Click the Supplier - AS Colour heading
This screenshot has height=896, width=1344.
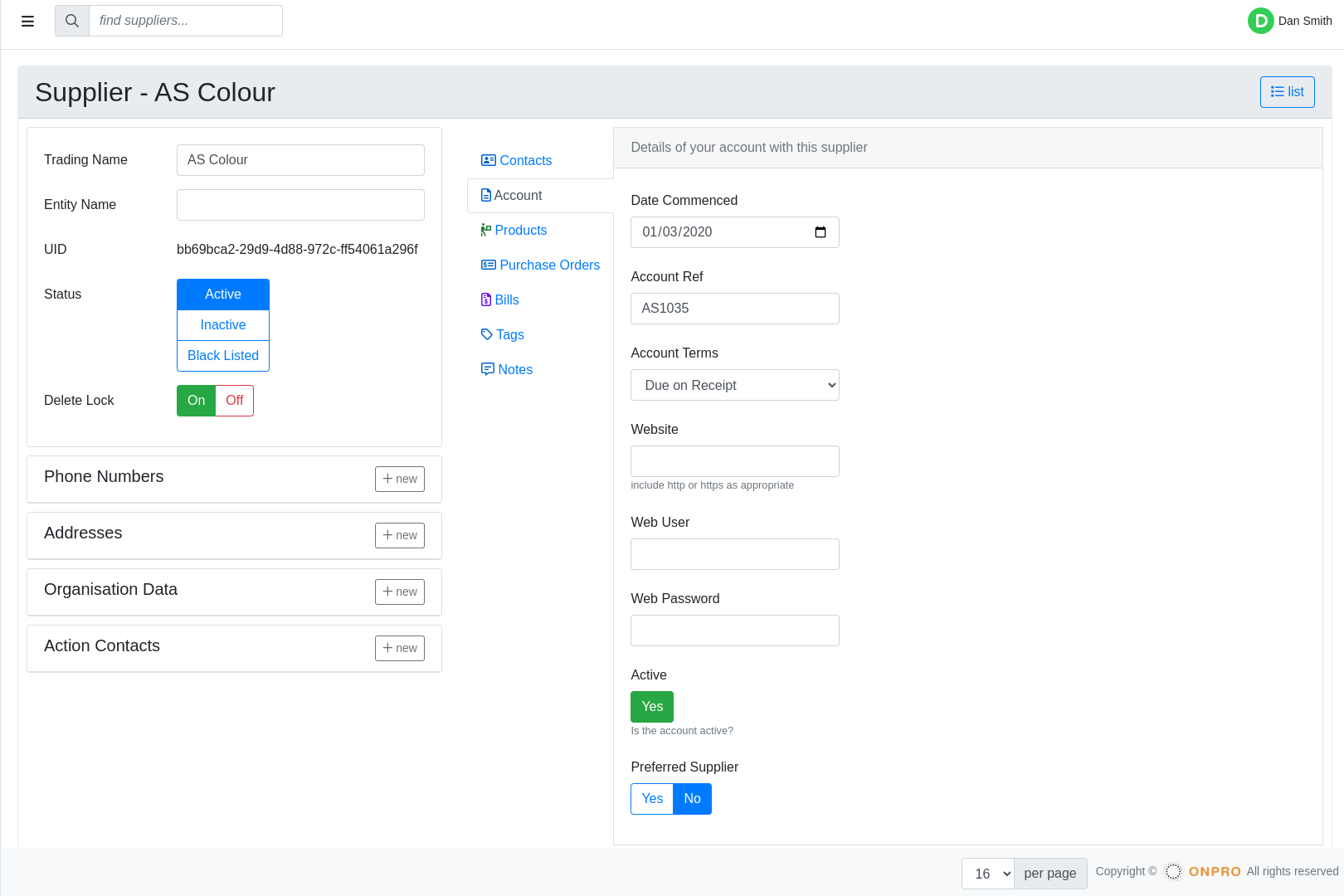[x=155, y=92]
